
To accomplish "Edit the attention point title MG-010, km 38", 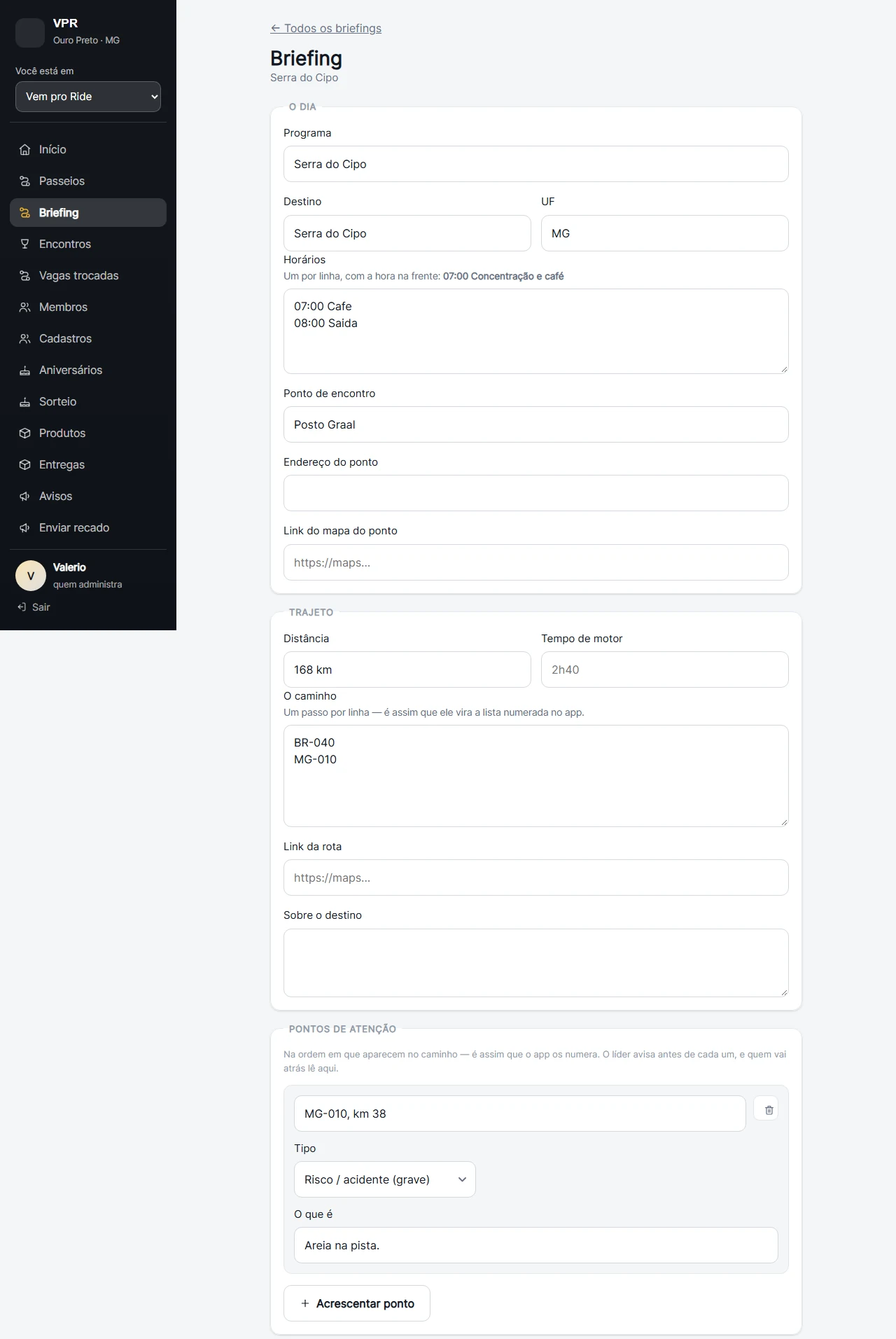I will tap(520, 1113).
